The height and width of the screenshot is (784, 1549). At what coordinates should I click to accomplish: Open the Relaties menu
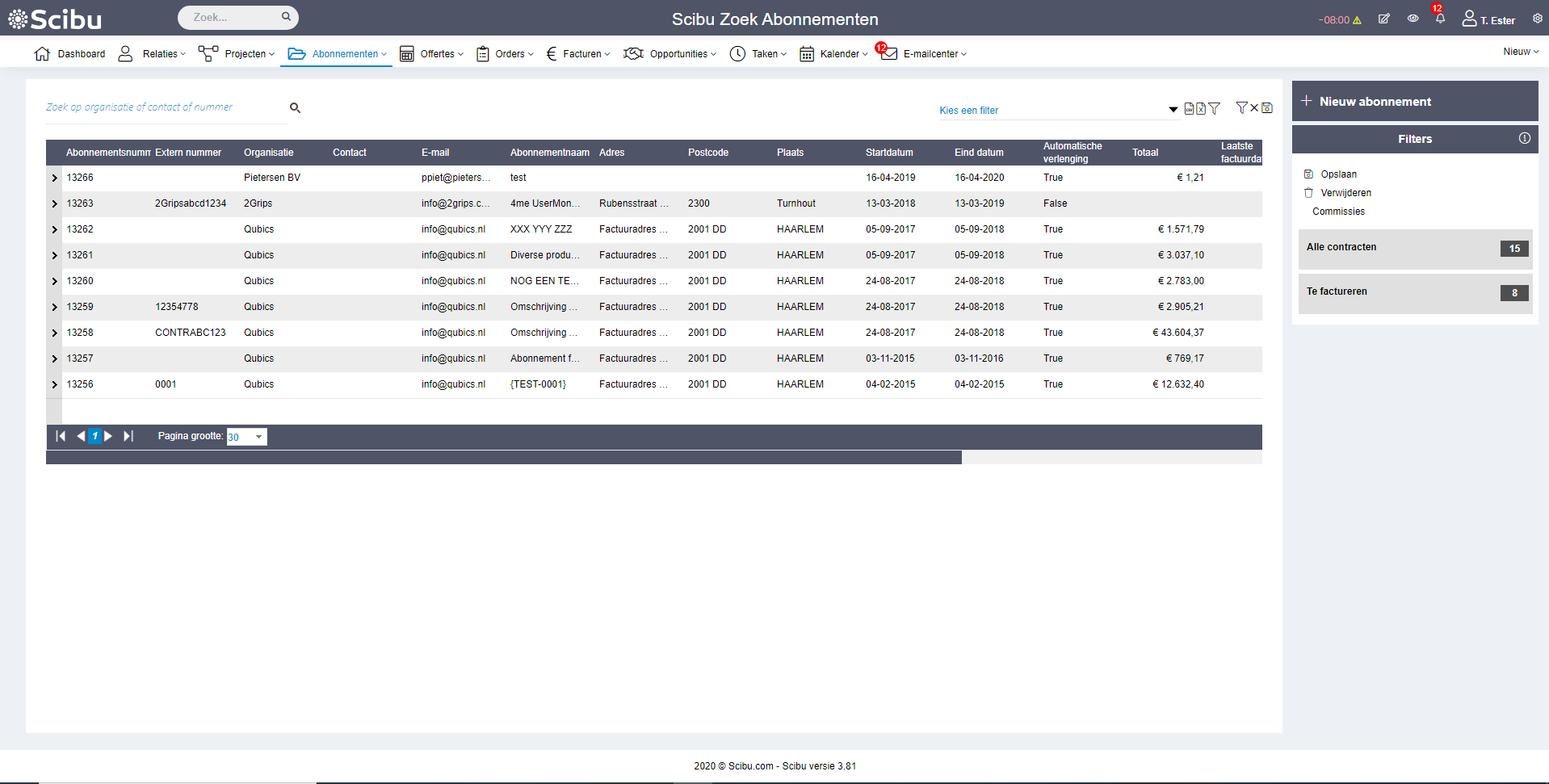click(152, 54)
